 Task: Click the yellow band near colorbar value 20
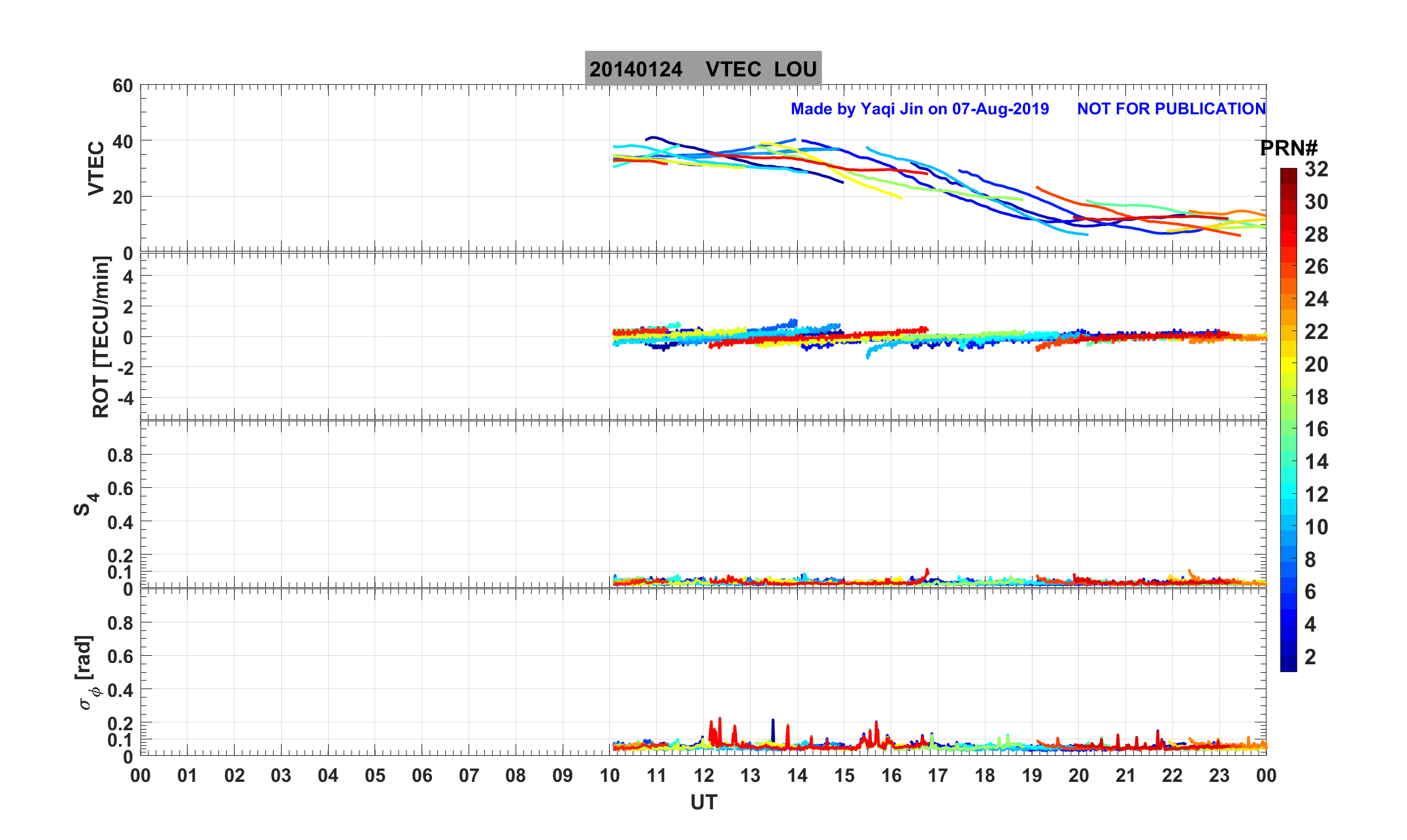pos(1288,364)
